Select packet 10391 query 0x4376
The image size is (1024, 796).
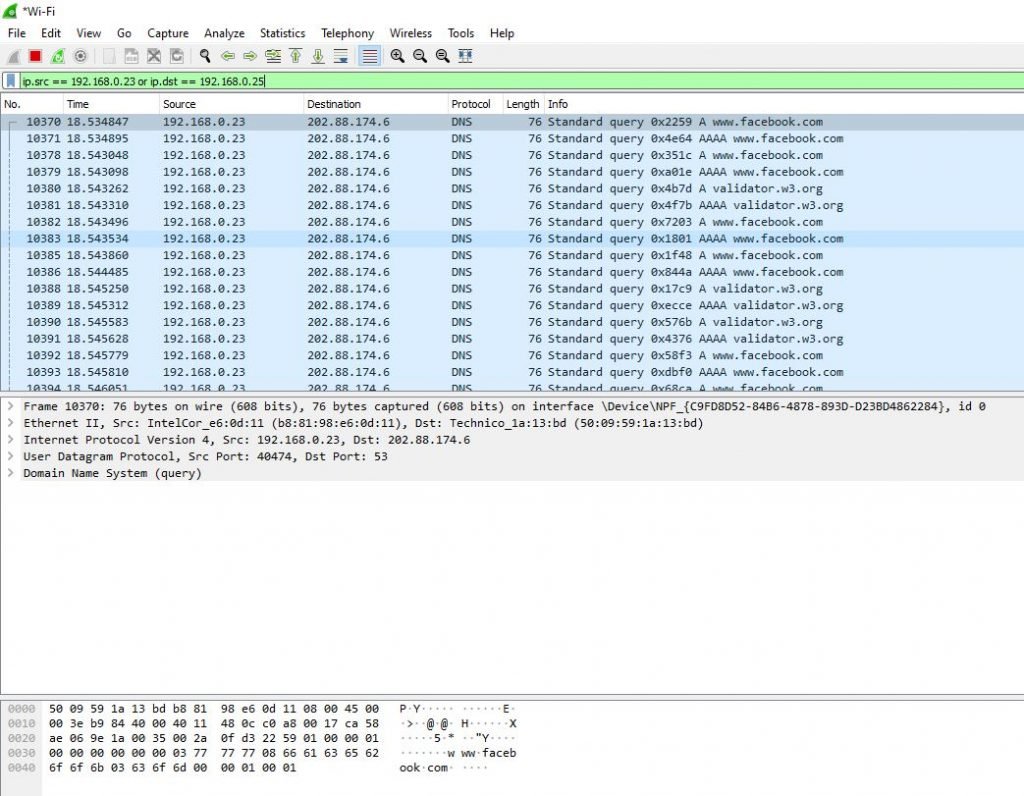click(512, 339)
